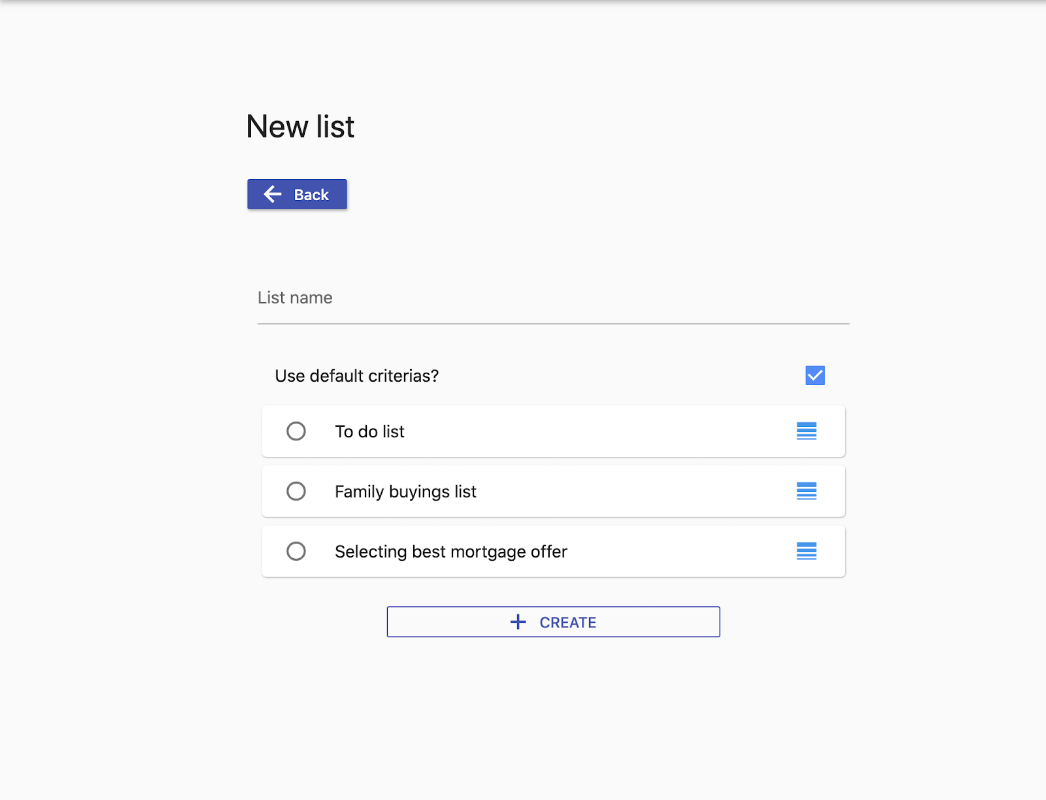Open criteria list icon for Family buyings list

[806, 491]
